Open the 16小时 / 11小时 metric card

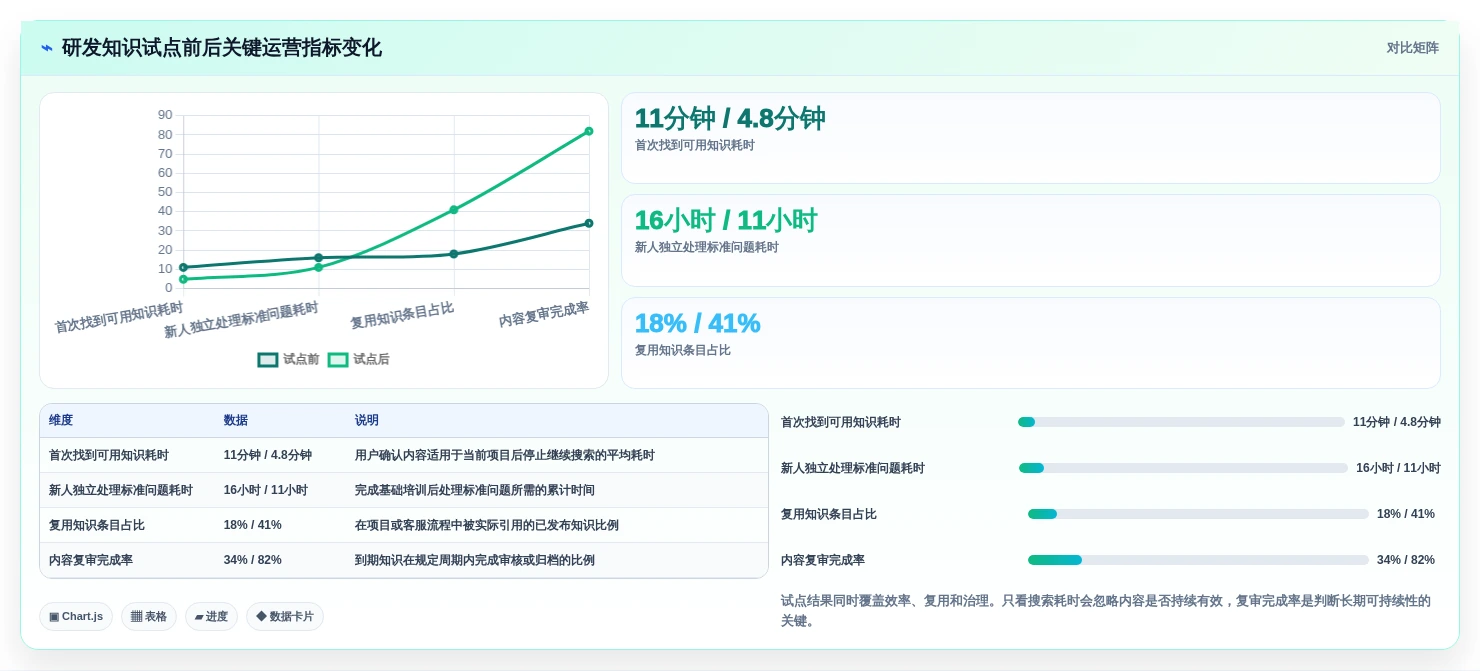point(1031,241)
